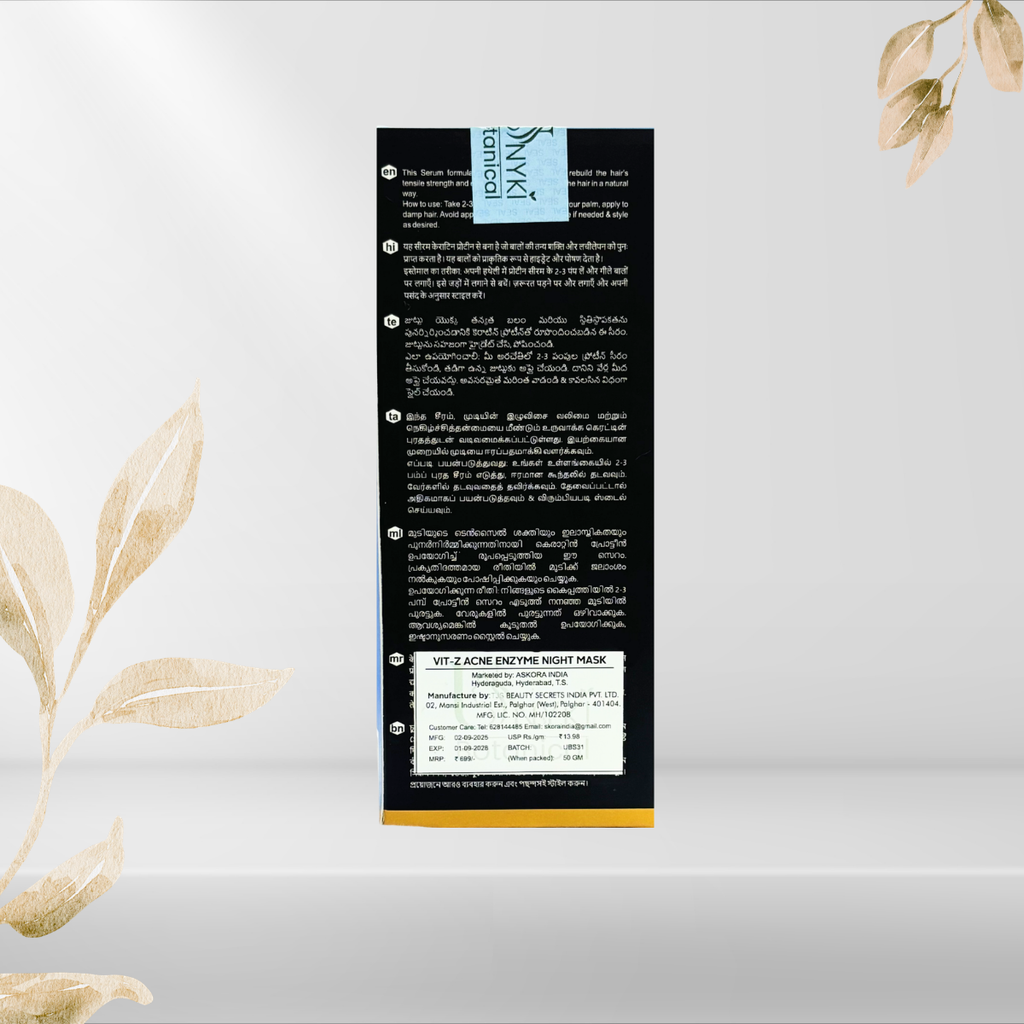Click 'Hyderaguda, Hyderabad, T.S.' address line
The width and height of the screenshot is (1024, 1024).
click(x=519, y=683)
